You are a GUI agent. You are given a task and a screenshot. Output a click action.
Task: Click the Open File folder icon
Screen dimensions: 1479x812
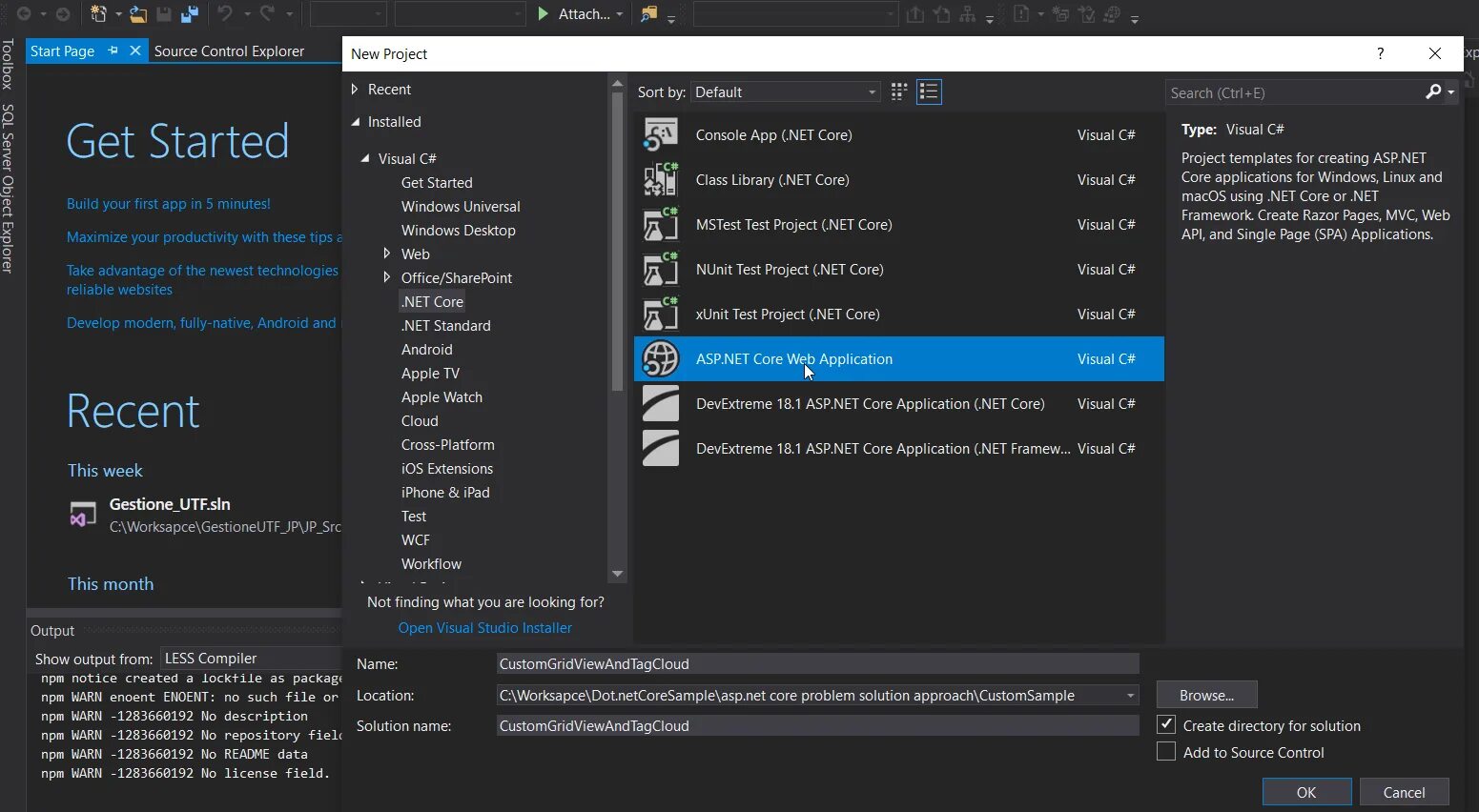(x=138, y=13)
